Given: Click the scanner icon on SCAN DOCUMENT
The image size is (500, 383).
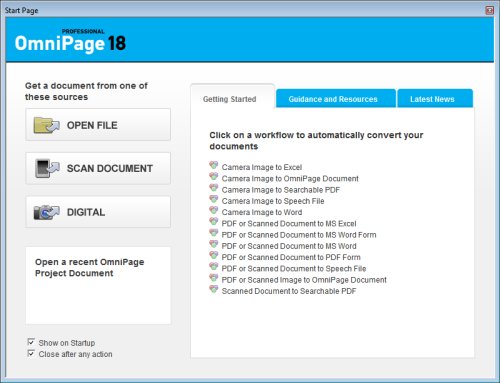Looking at the screenshot, I should click(x=47, y=168).
